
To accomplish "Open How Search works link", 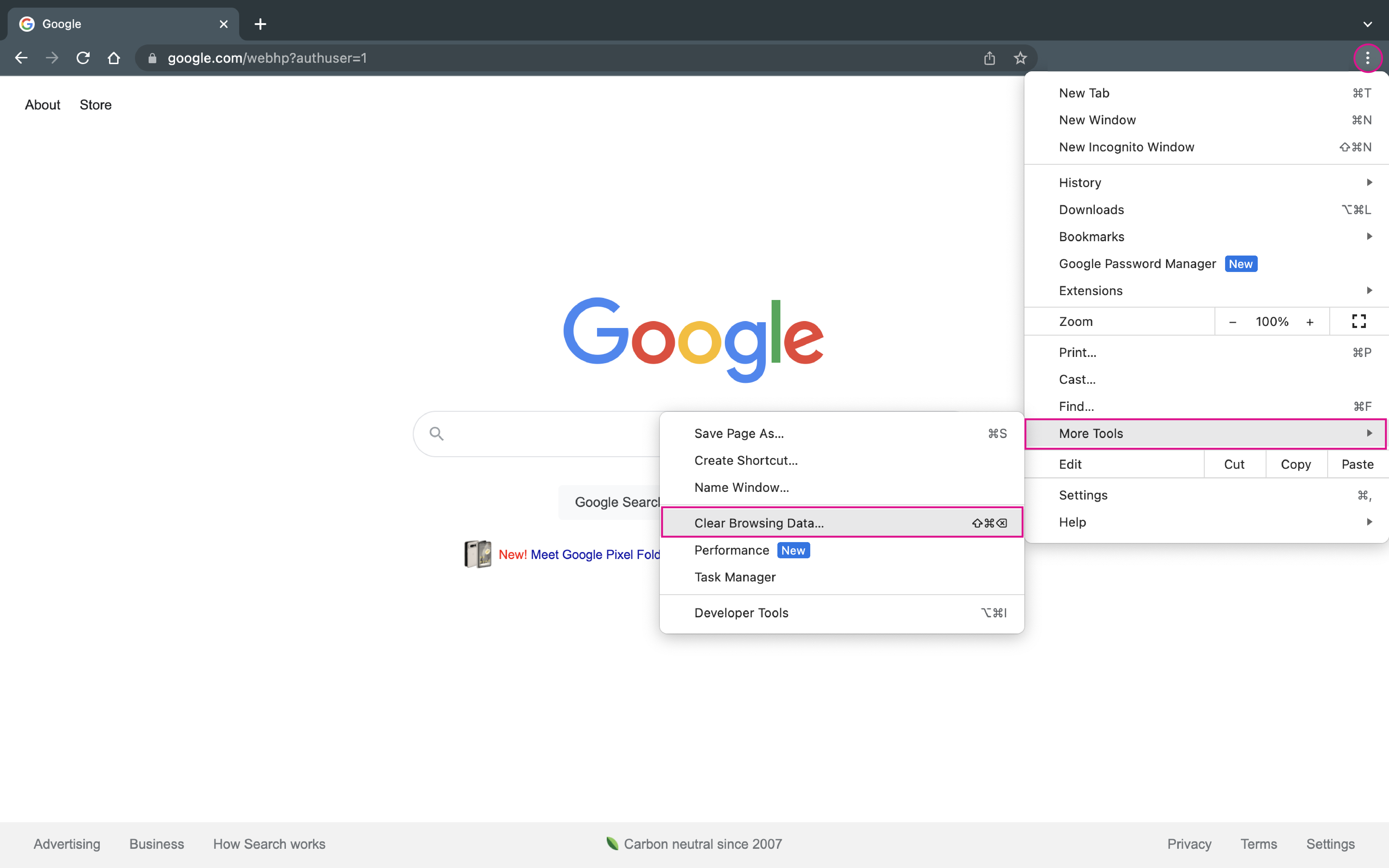I will (269, 844).
